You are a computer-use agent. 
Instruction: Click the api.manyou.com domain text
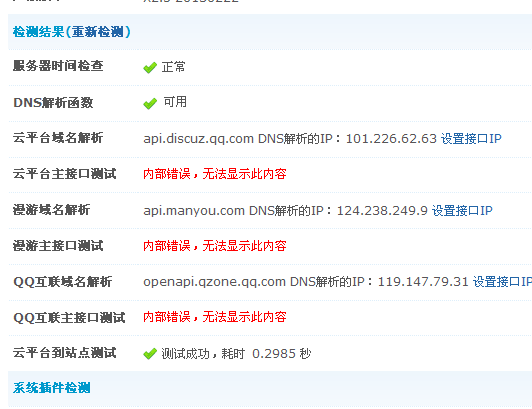point(194,211)
